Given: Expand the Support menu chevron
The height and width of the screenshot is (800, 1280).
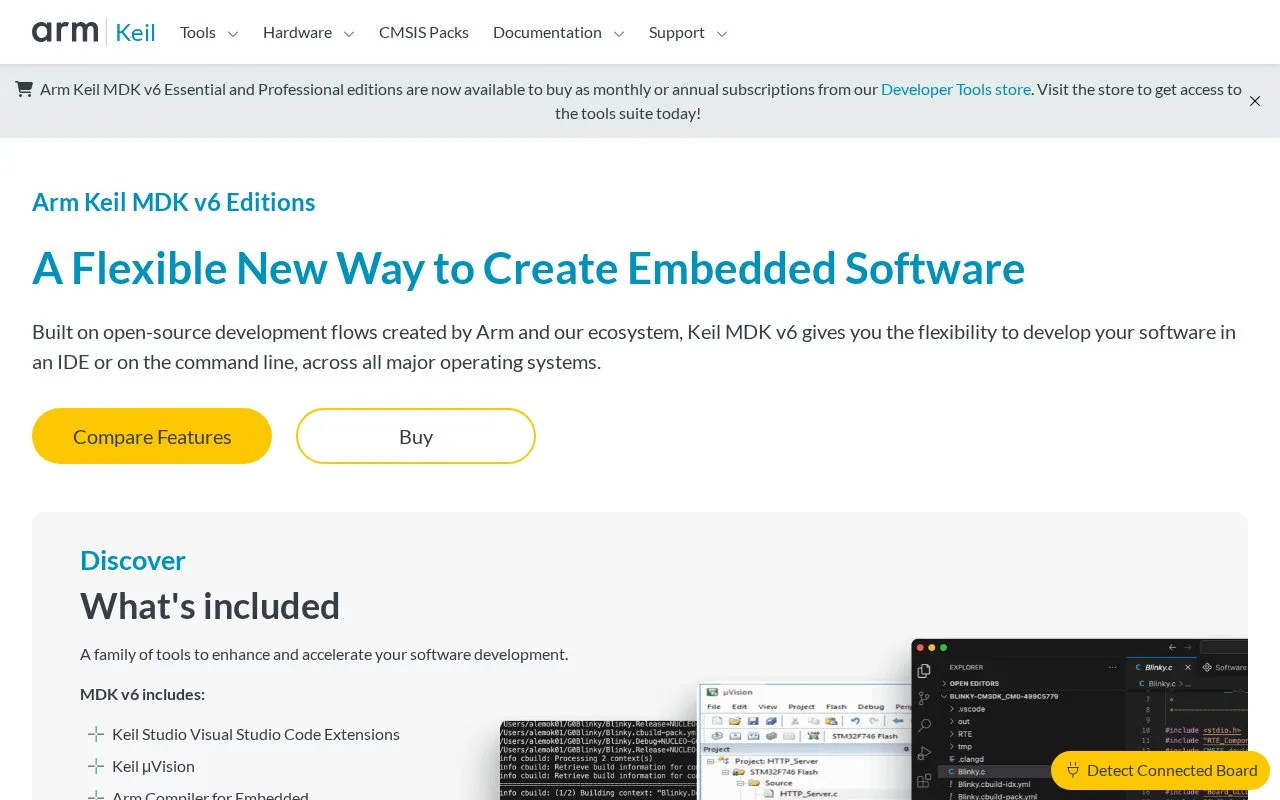Looking at the screenshot, I should (x=722, y=33).
